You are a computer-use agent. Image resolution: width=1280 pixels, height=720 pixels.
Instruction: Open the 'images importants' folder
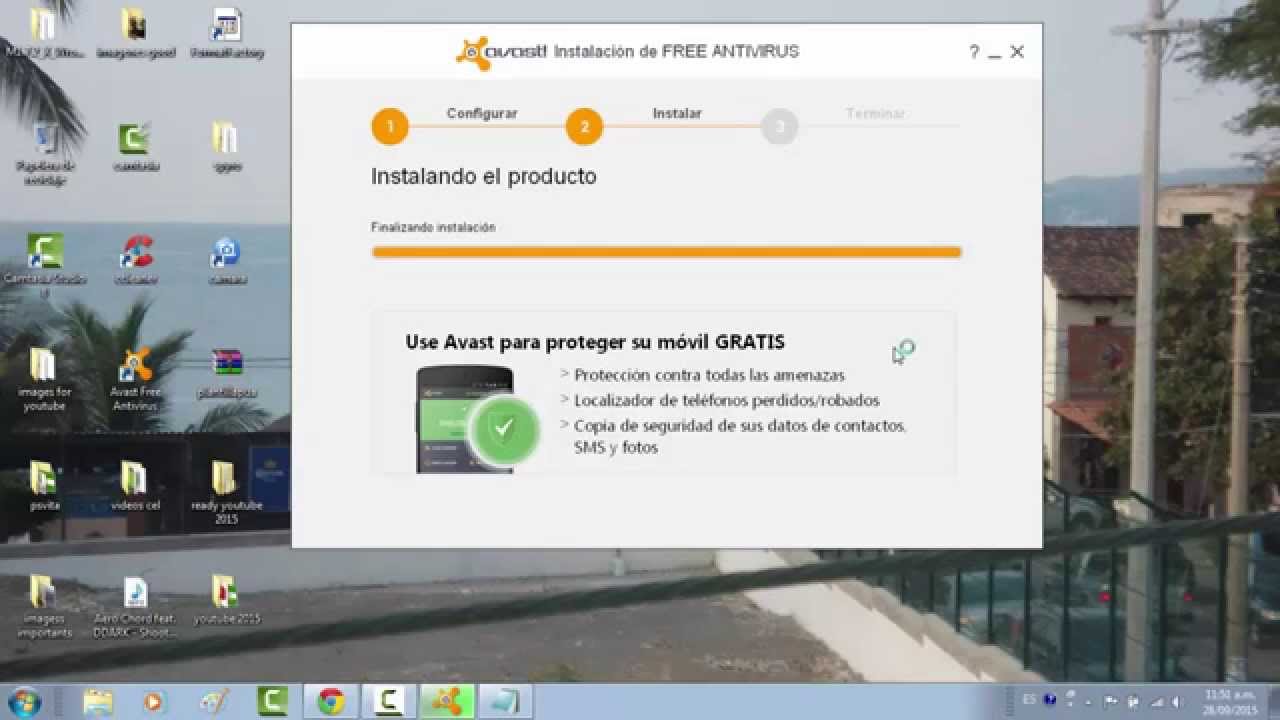(x=44, y=606)
